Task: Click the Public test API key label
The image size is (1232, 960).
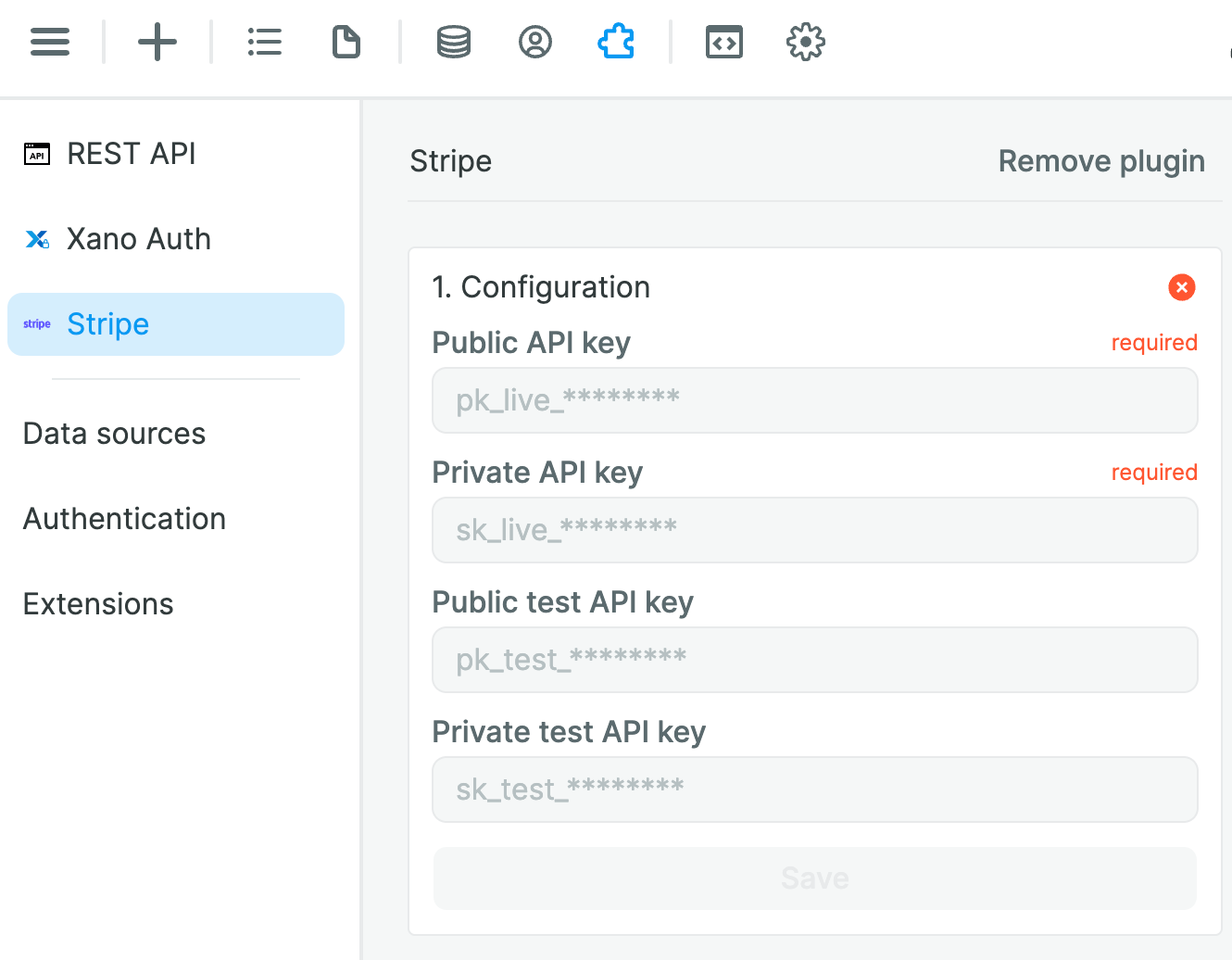Action: coord(563,602)
